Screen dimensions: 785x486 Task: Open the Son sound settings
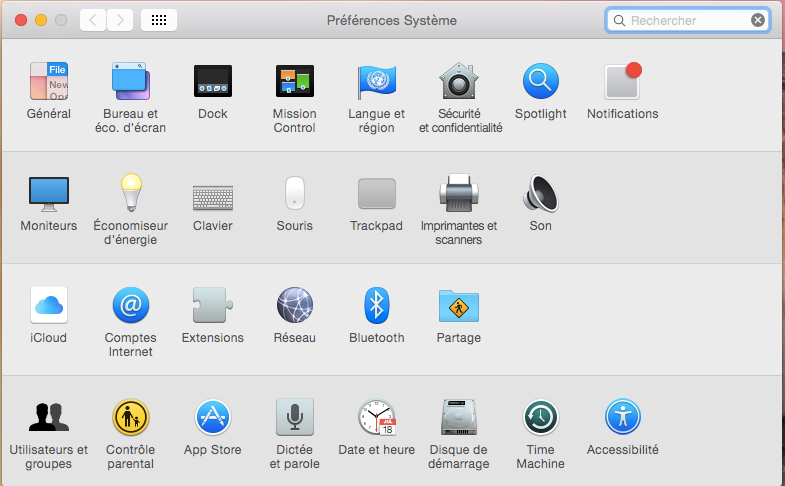[x=540, y=193]
